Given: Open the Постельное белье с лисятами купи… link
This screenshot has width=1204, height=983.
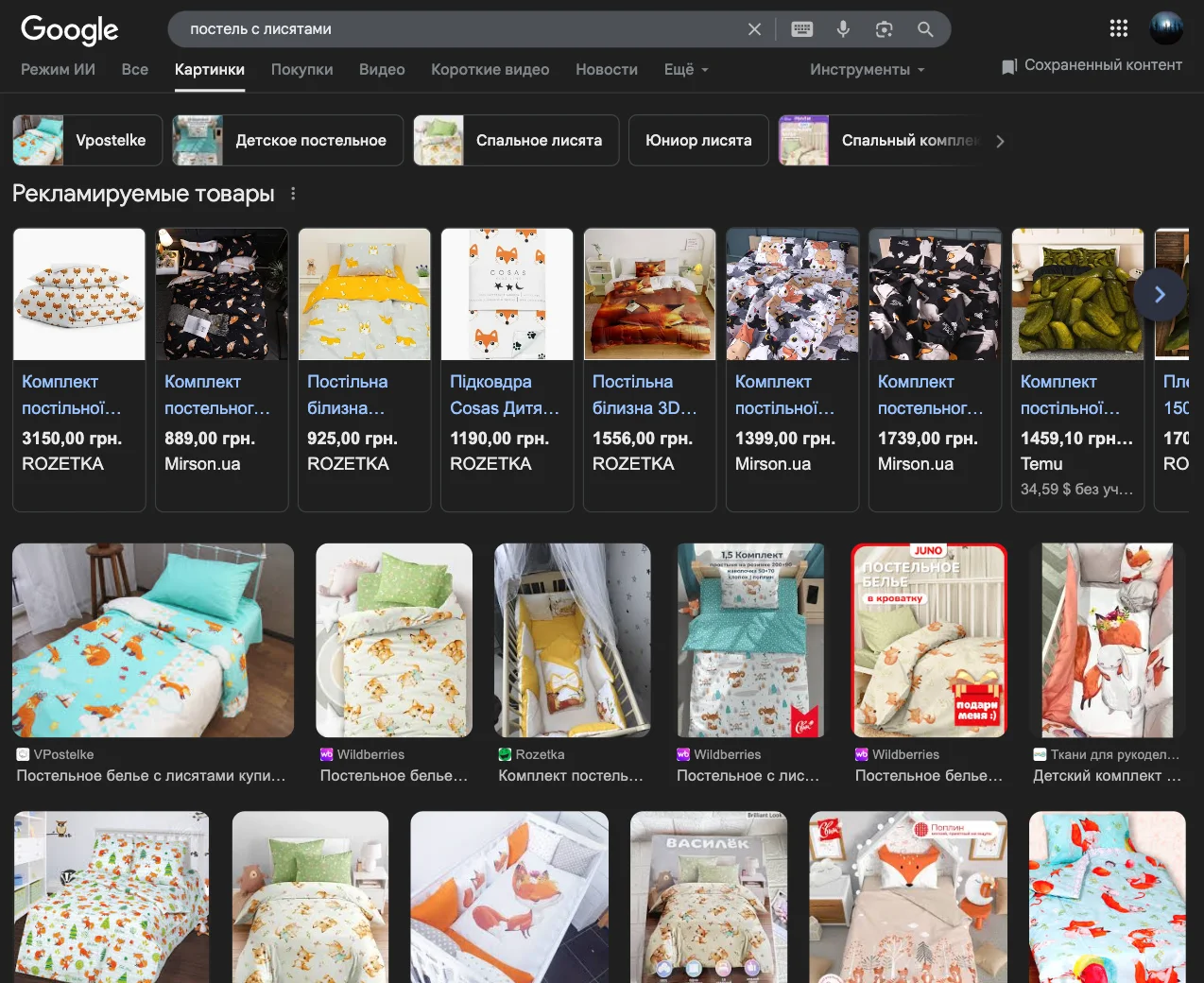Looking at the screenshot, I should (x=151, y=775).
